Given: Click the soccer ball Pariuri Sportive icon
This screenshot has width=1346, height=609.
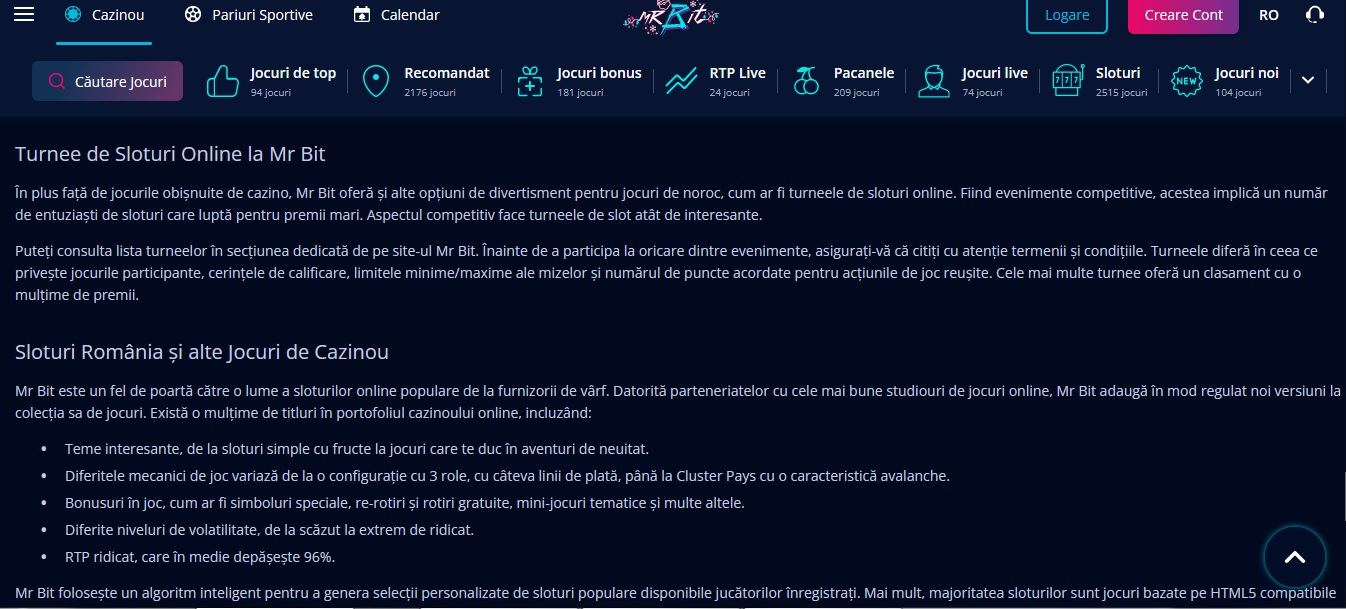Looking at the screenshot, I should click(x=193, y=15).
